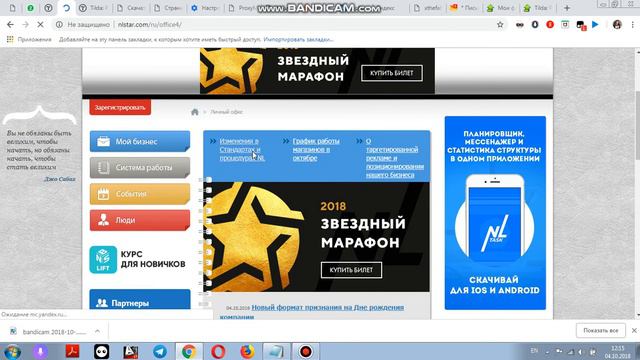
Task: Switch to the 'Настройки' tab with the gear icon
Action: (205, 8)
